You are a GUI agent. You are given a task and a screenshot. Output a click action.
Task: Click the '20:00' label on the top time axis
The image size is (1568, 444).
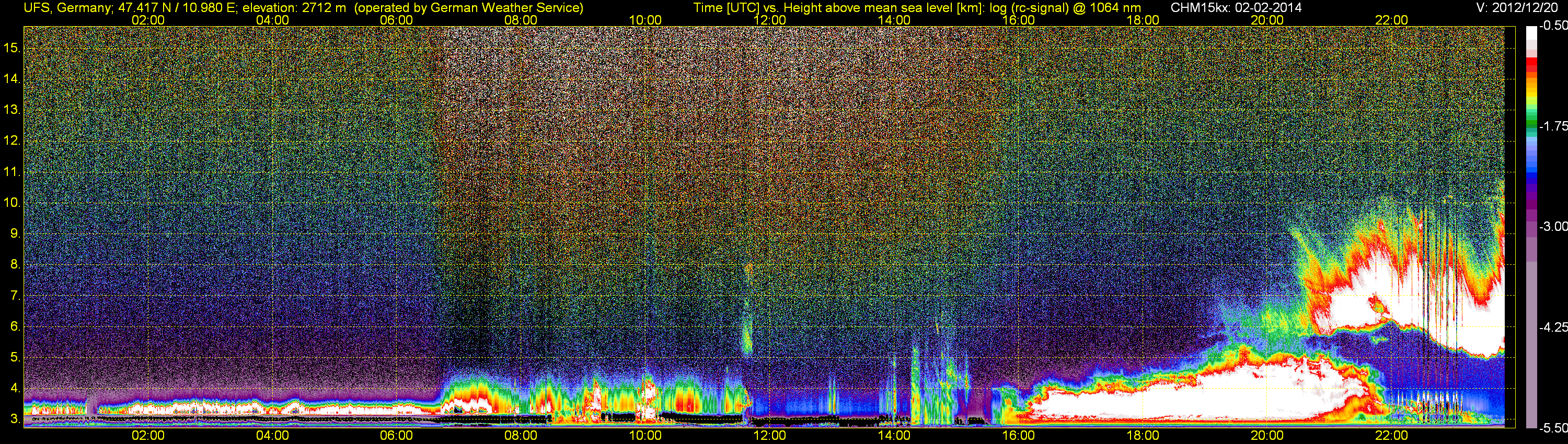[1267, 20]
